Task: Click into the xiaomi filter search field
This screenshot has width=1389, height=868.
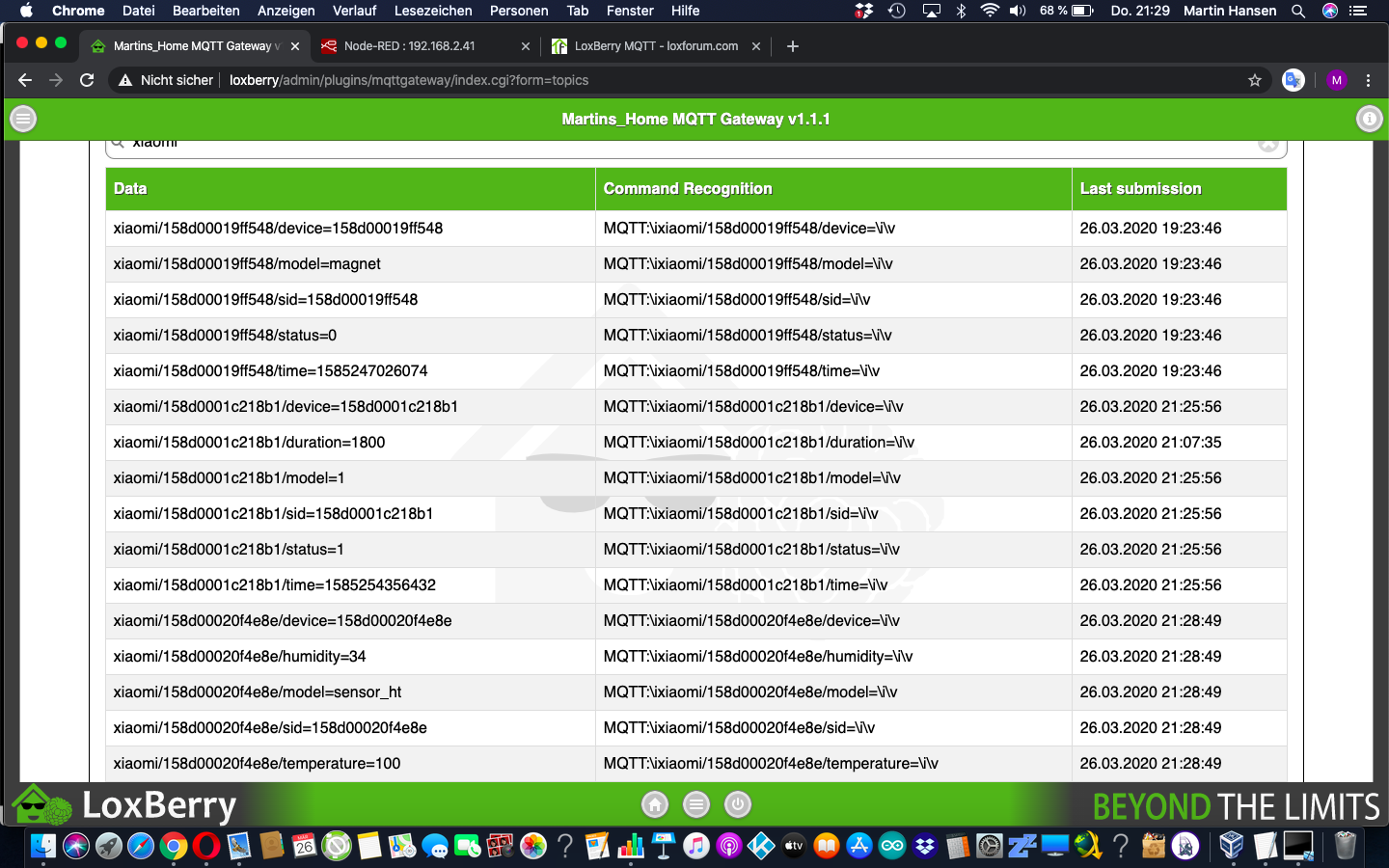Action: (675, 144)
